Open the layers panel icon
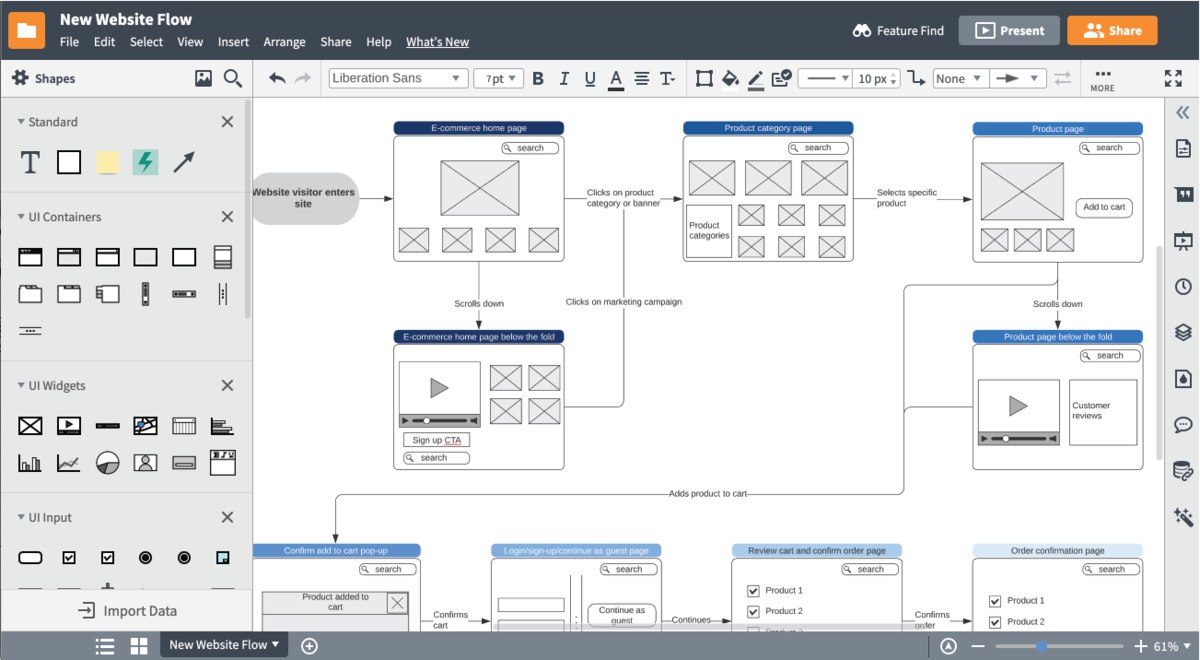The width and height of the screenshot is (1200, 660). [1183, 332]
